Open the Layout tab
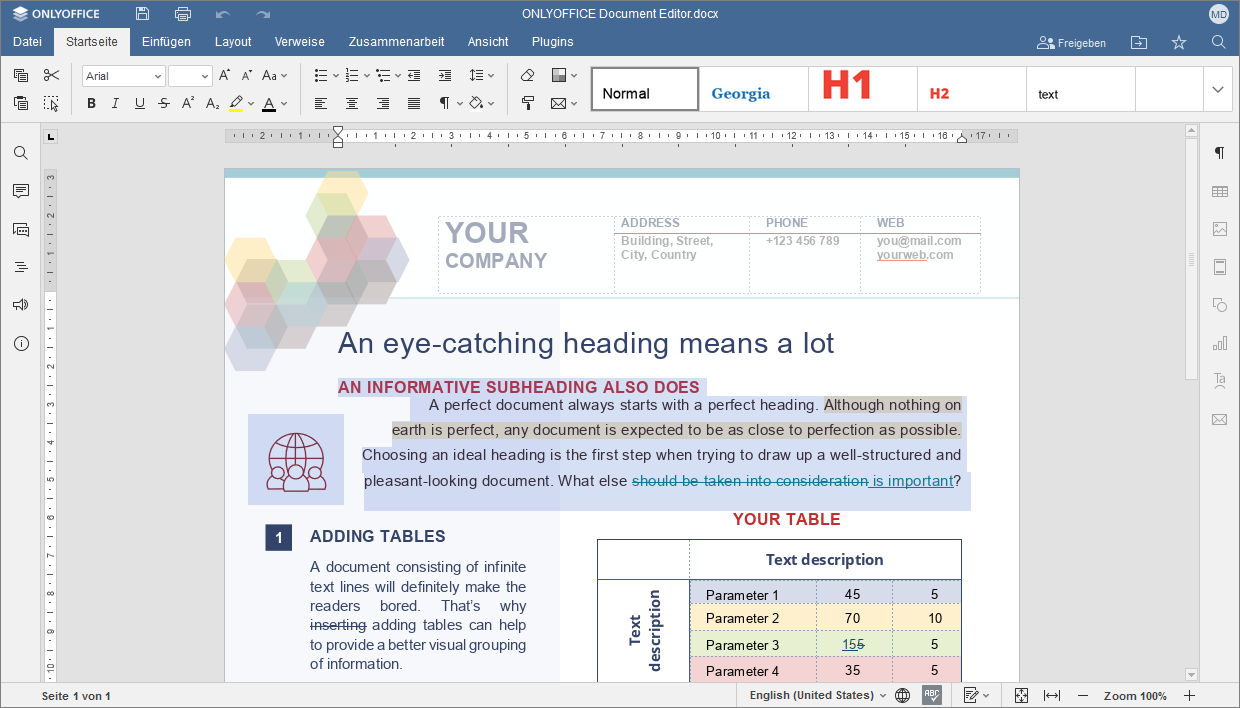The height and width of the screenshot is (708, 1240). (233, 42)
